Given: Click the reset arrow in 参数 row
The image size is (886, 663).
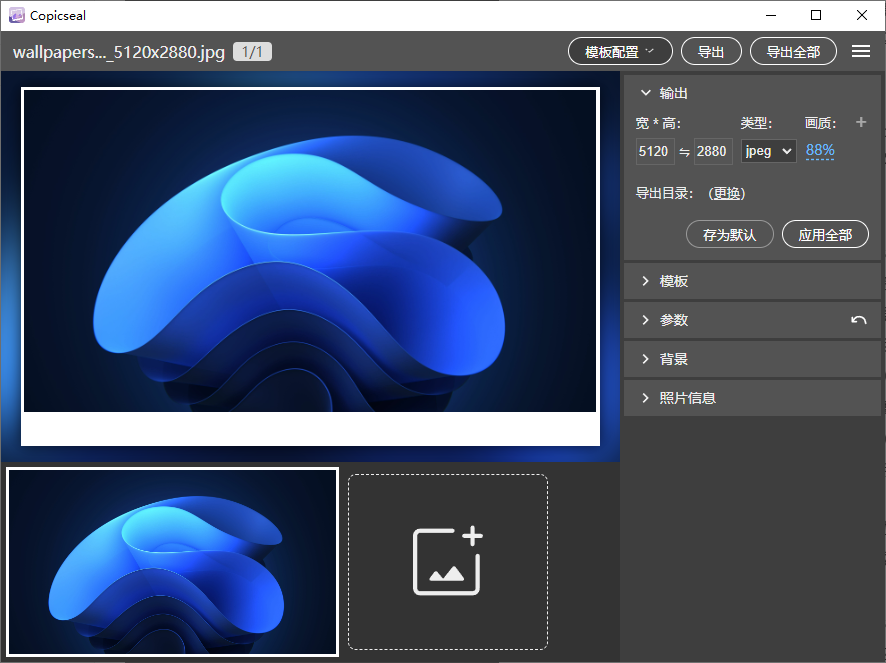Looking at the screenshot, I should pyautogui.click(x=858, y=320).
